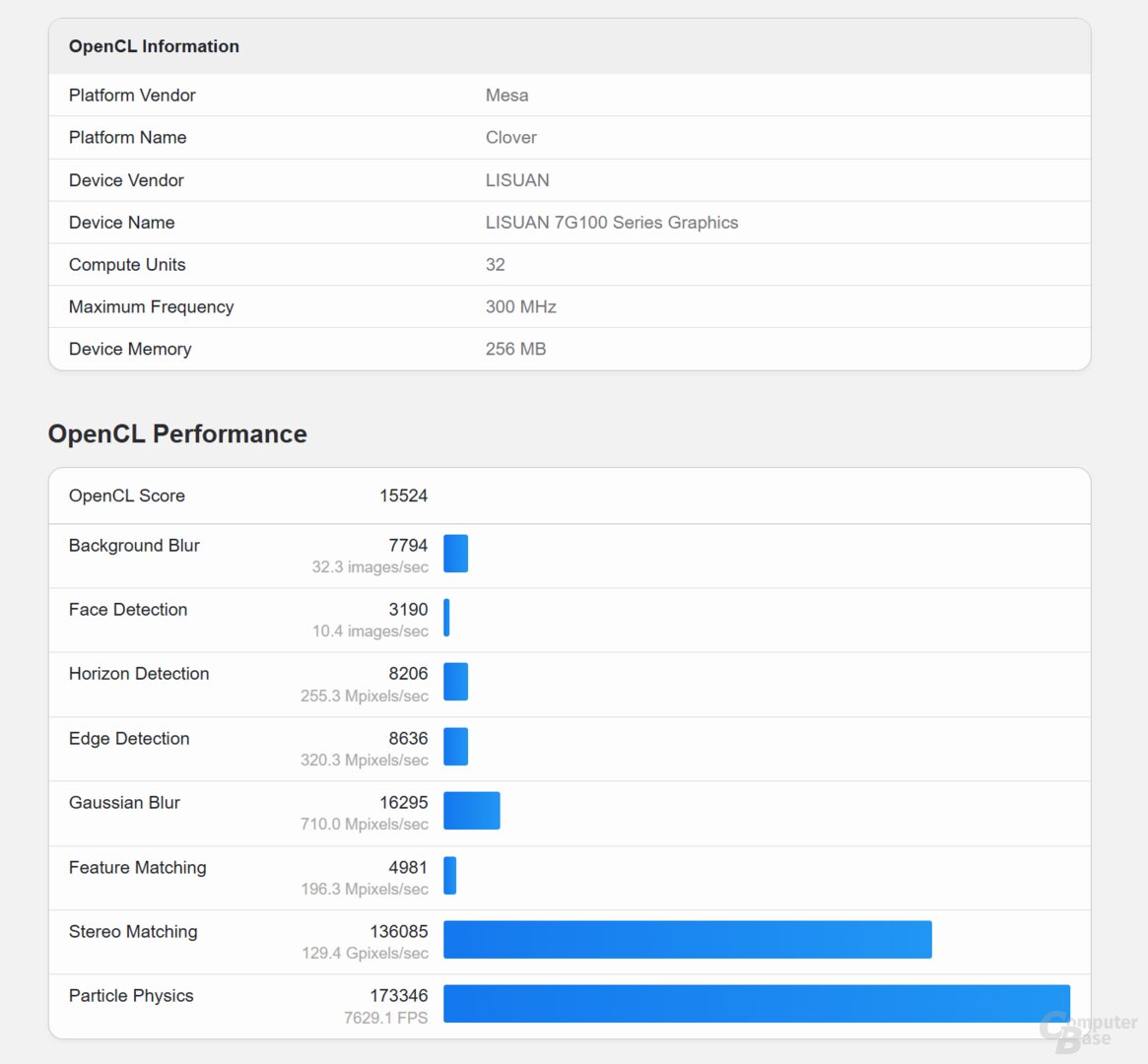This screenshot has width=1148, height=1064.
Task: Click the Feature Matching test name
Action: 138,868
